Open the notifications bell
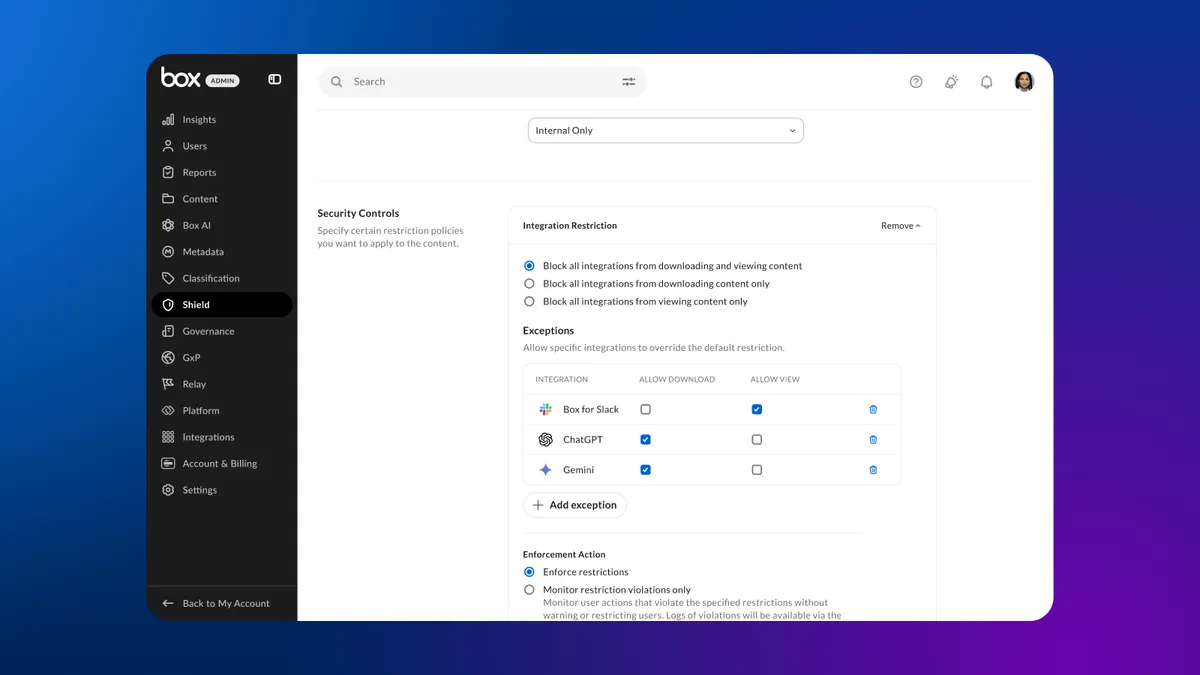The height and width of the screenshot is (675, 1200). (986, 82)
